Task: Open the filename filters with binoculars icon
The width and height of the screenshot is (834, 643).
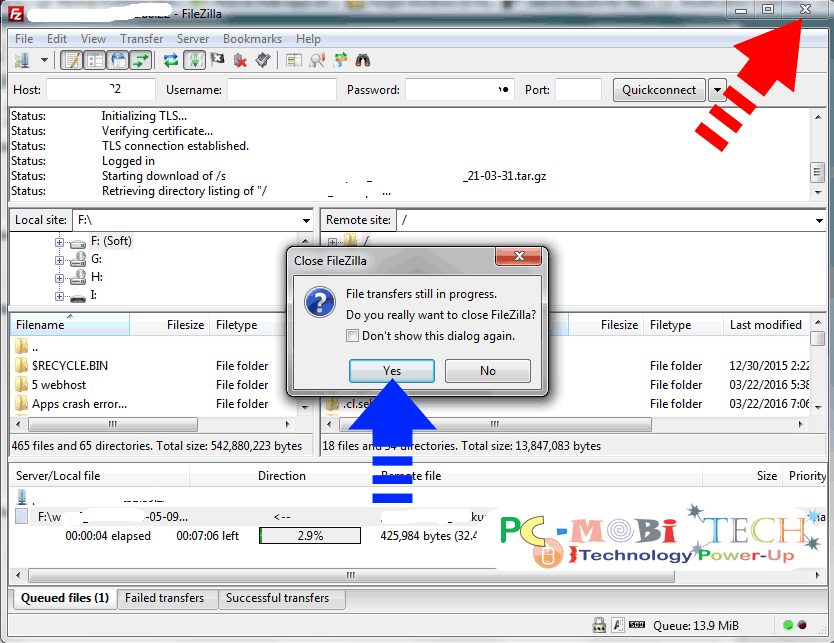Action: pyautogui.click(x=364, y=60)
